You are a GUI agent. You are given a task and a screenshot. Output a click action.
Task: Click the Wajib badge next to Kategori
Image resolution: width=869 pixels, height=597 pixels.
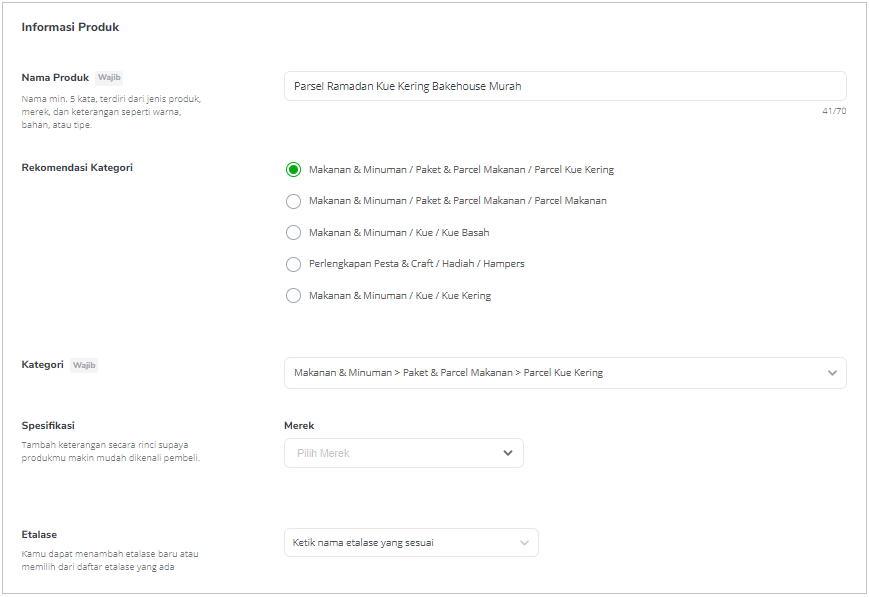[x=84, y=365]
